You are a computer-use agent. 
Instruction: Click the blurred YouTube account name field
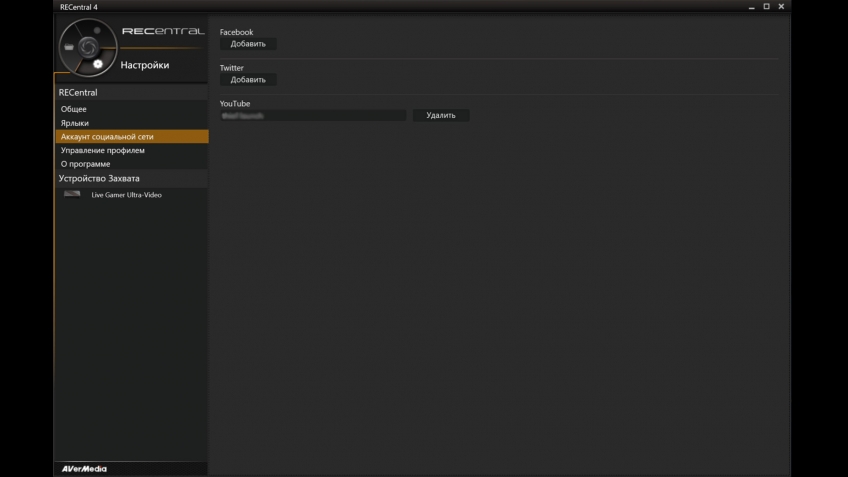(313, 115)
